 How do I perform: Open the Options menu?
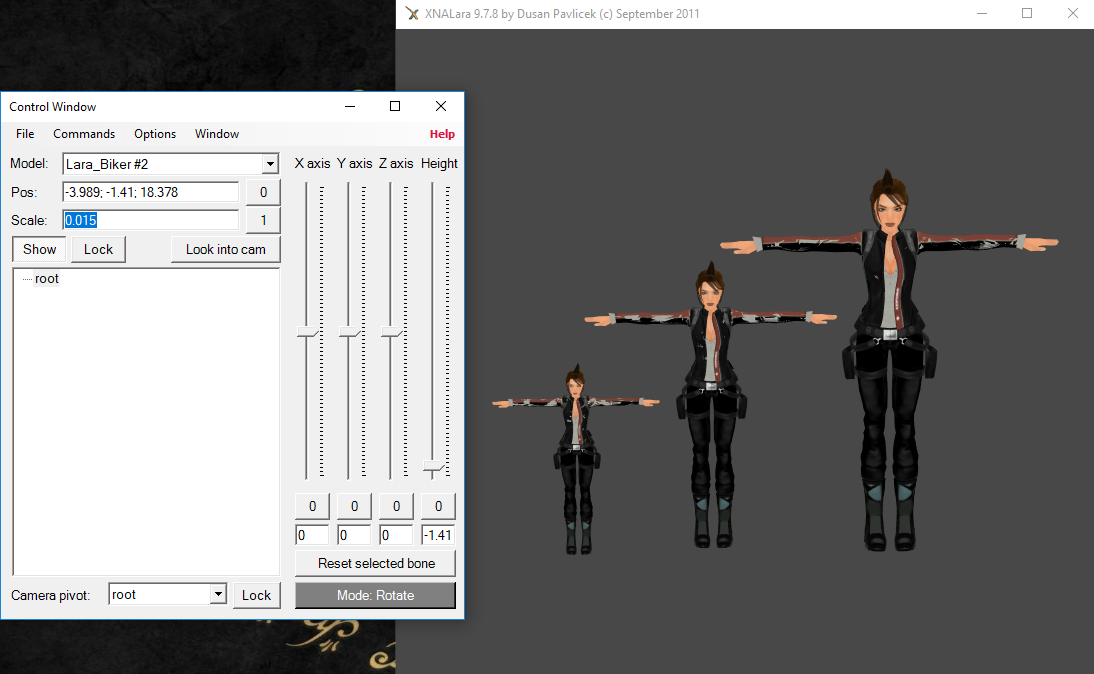coord(155,133)
